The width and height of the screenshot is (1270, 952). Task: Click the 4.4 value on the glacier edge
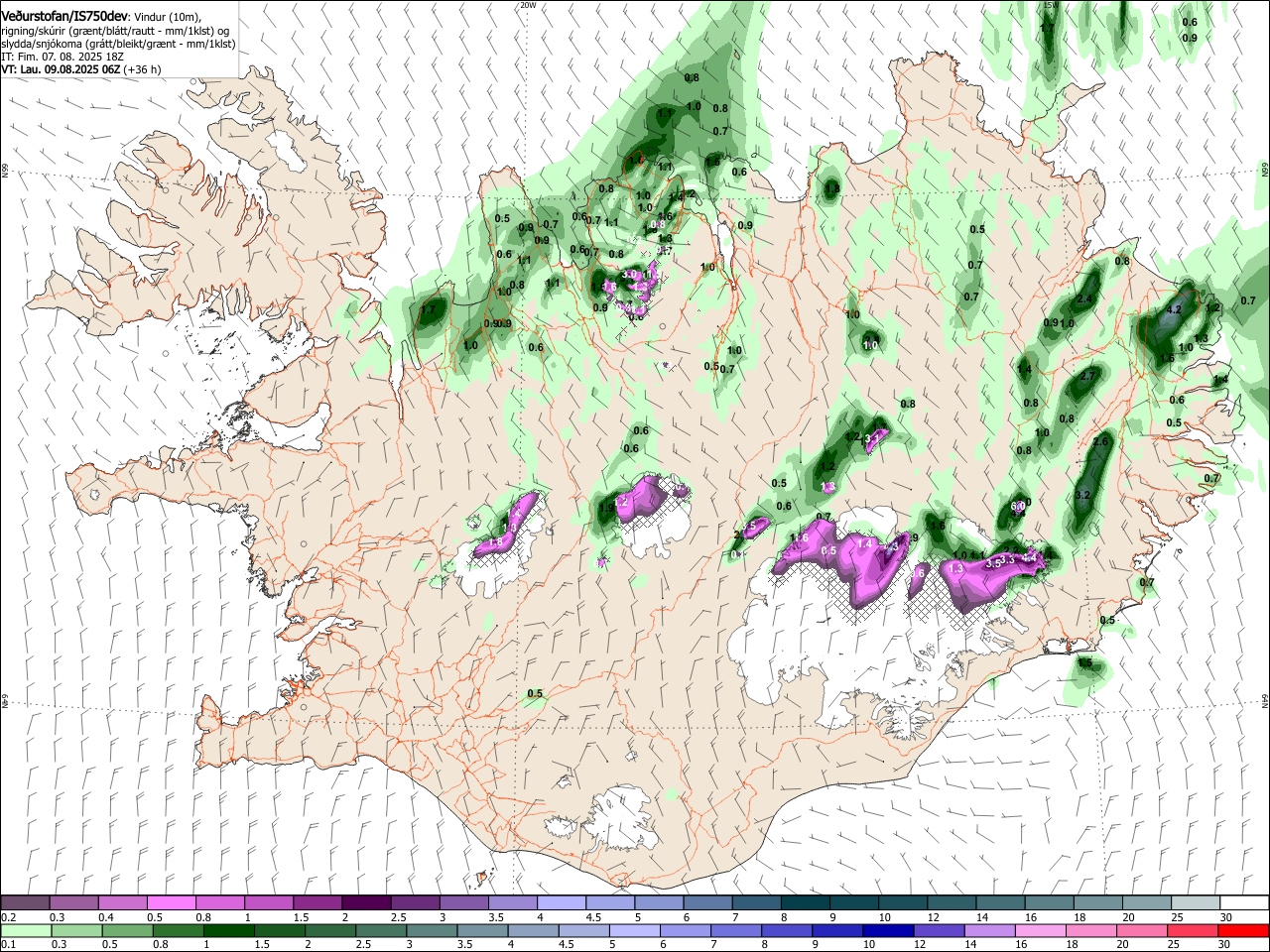(1030, 558)
